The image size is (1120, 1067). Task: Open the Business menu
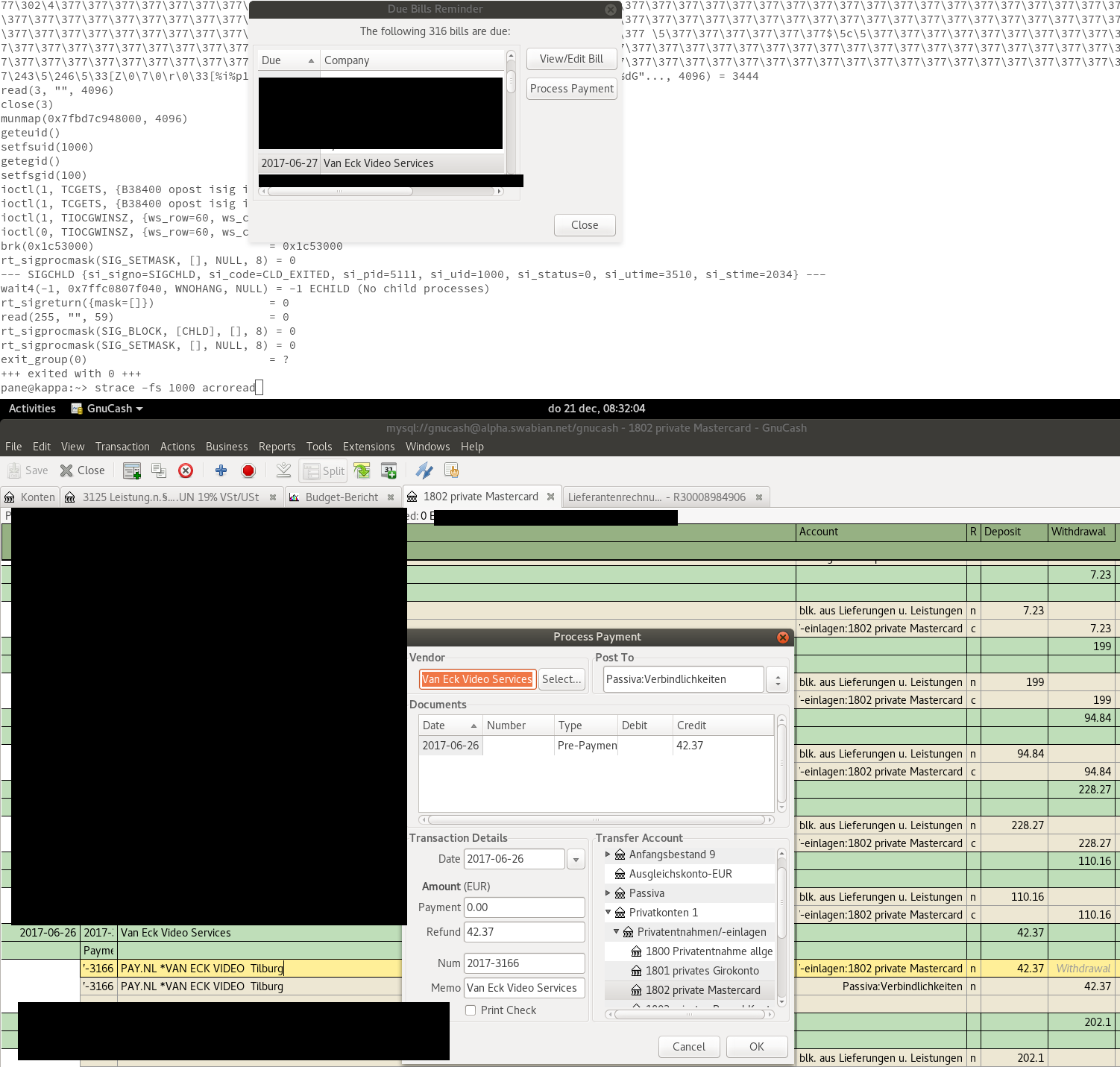tap(227, 447)
